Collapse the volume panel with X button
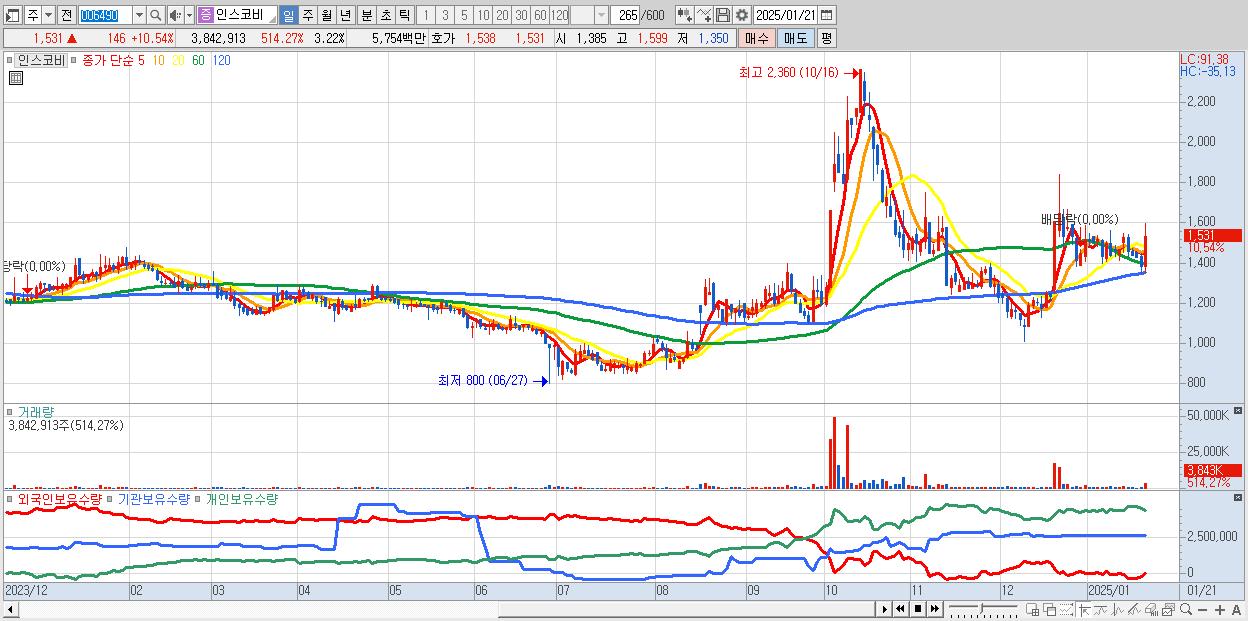 click(x=1238, y=410)
